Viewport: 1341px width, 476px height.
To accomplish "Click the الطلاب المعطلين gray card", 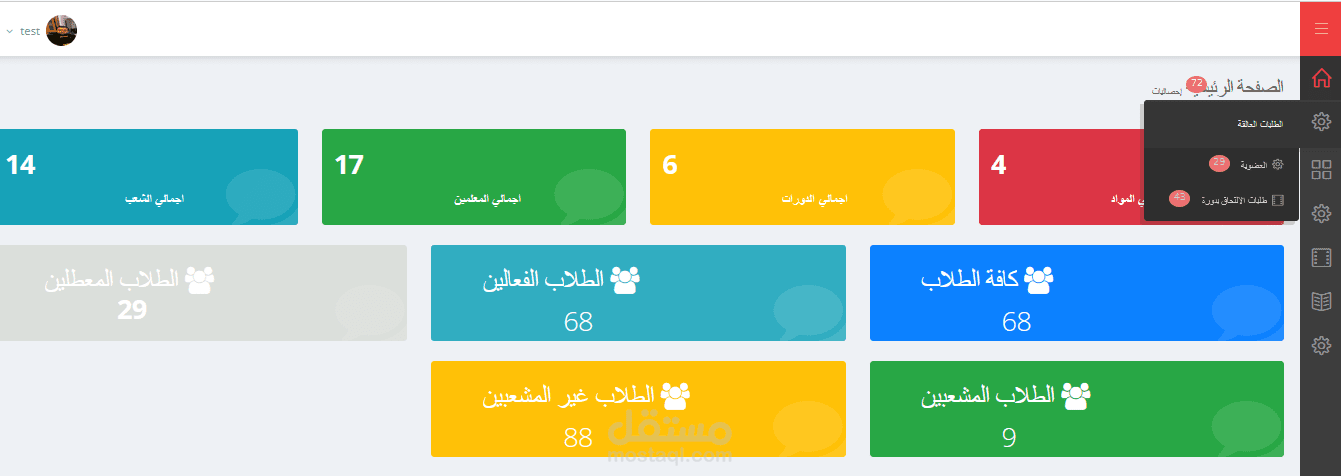I will point(203,293).
